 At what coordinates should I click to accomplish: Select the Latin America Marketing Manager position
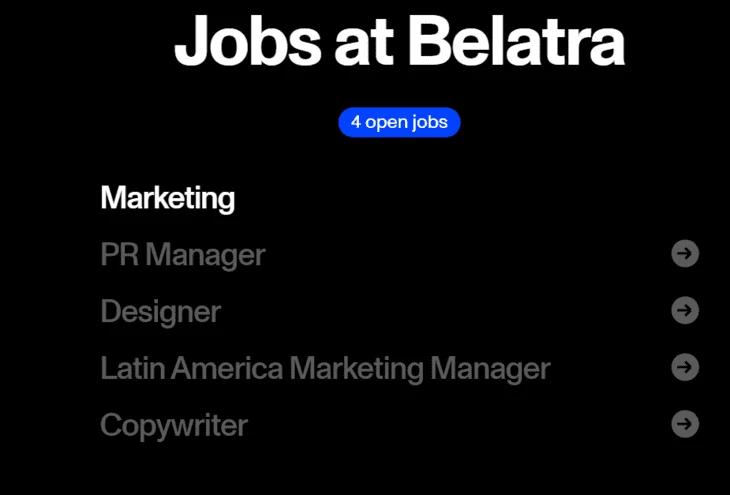click(325, 368)
